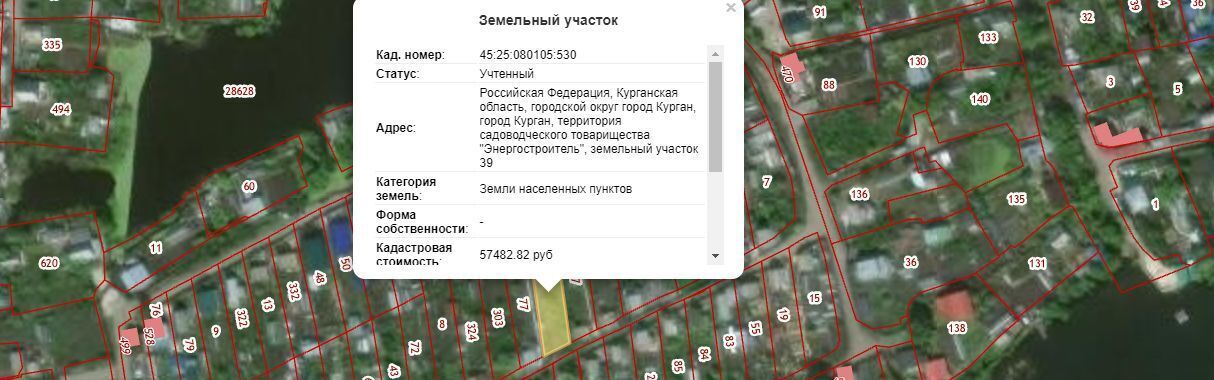Select parcel 136 on the map
The height and width of the screenshot is (380, 1214).
tap(858, 194)
